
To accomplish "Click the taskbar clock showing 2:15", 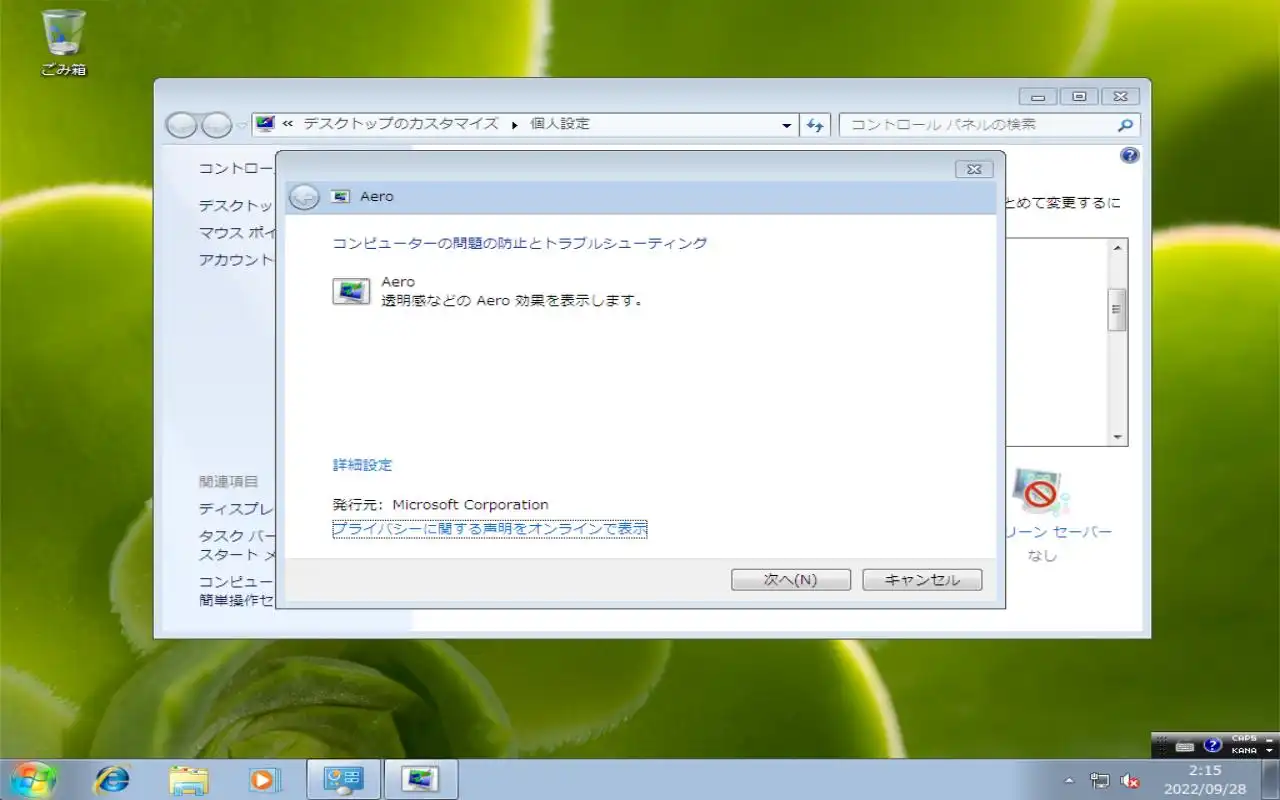I will (x=1205, y=780).
